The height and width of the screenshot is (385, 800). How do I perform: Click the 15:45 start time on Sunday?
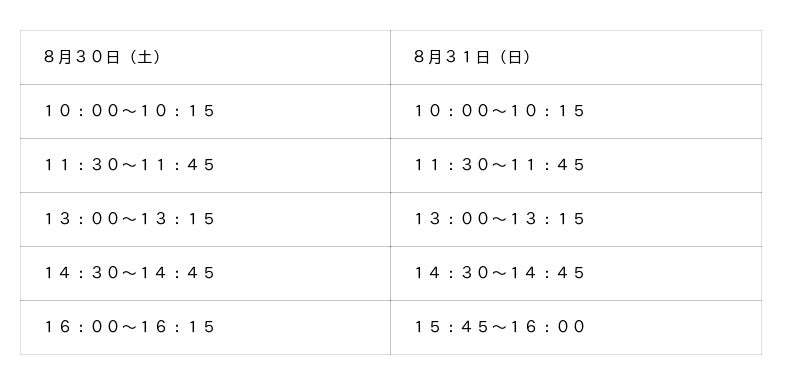[x=450, y=327]
